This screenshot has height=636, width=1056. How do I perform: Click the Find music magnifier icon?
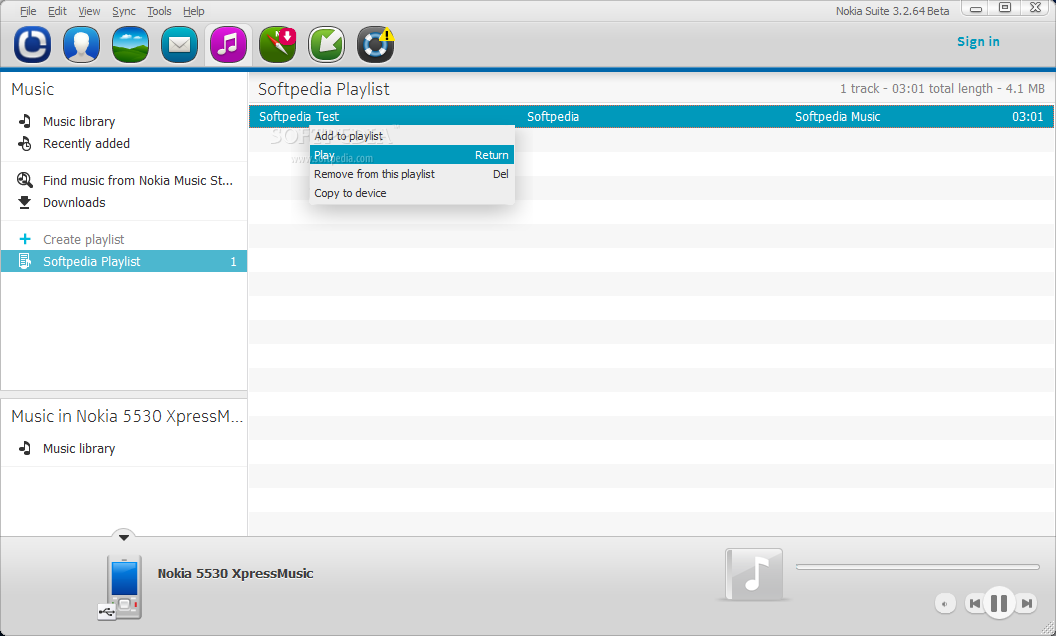click(25, 180)
